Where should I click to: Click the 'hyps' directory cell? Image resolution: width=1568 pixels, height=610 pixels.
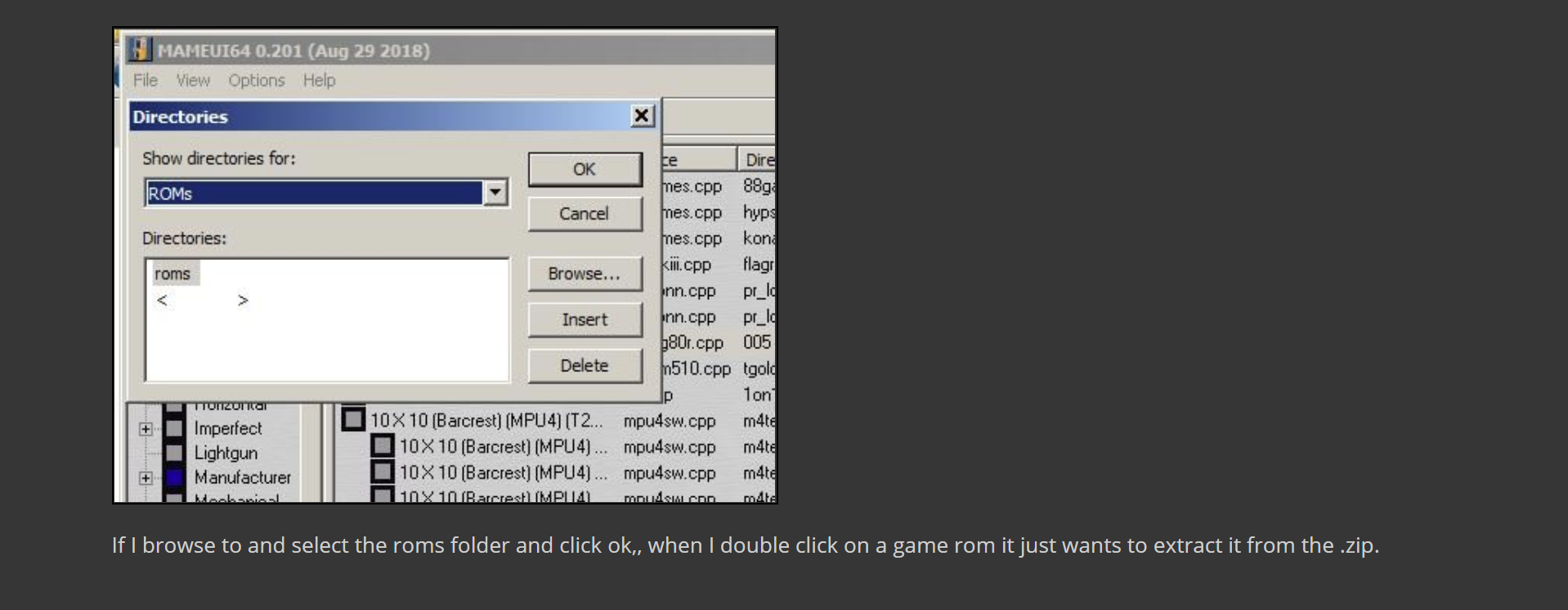(x=759, y=213)
